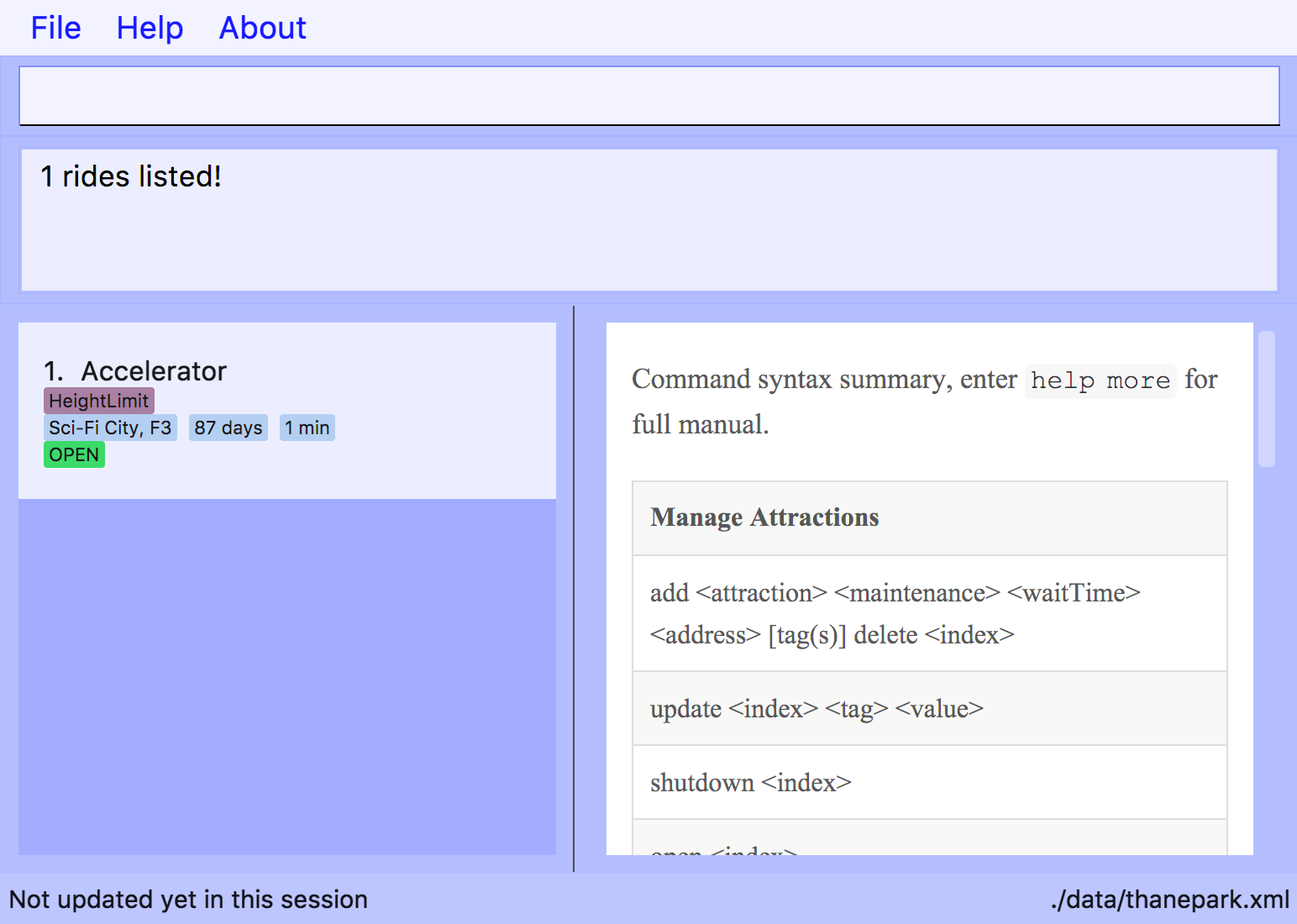This screenshot has width=1297, height=924.
Task: Select the Accelerator ride card
Action: pos(287,411)
